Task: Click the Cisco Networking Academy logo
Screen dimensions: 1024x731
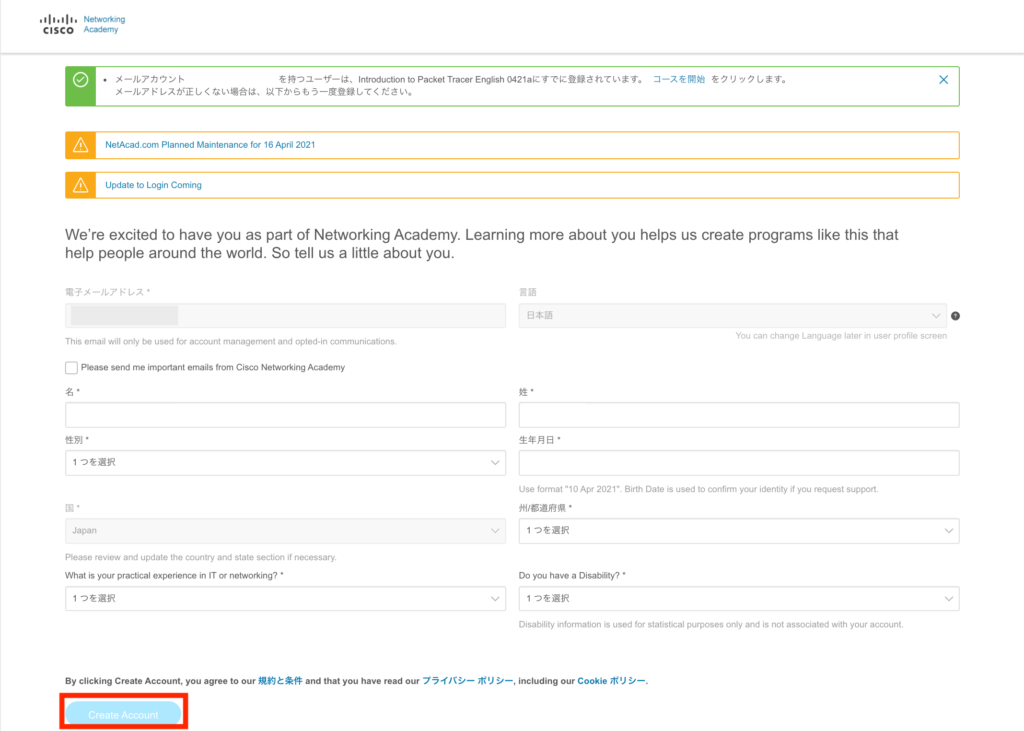Action: [x=82, y=24]
